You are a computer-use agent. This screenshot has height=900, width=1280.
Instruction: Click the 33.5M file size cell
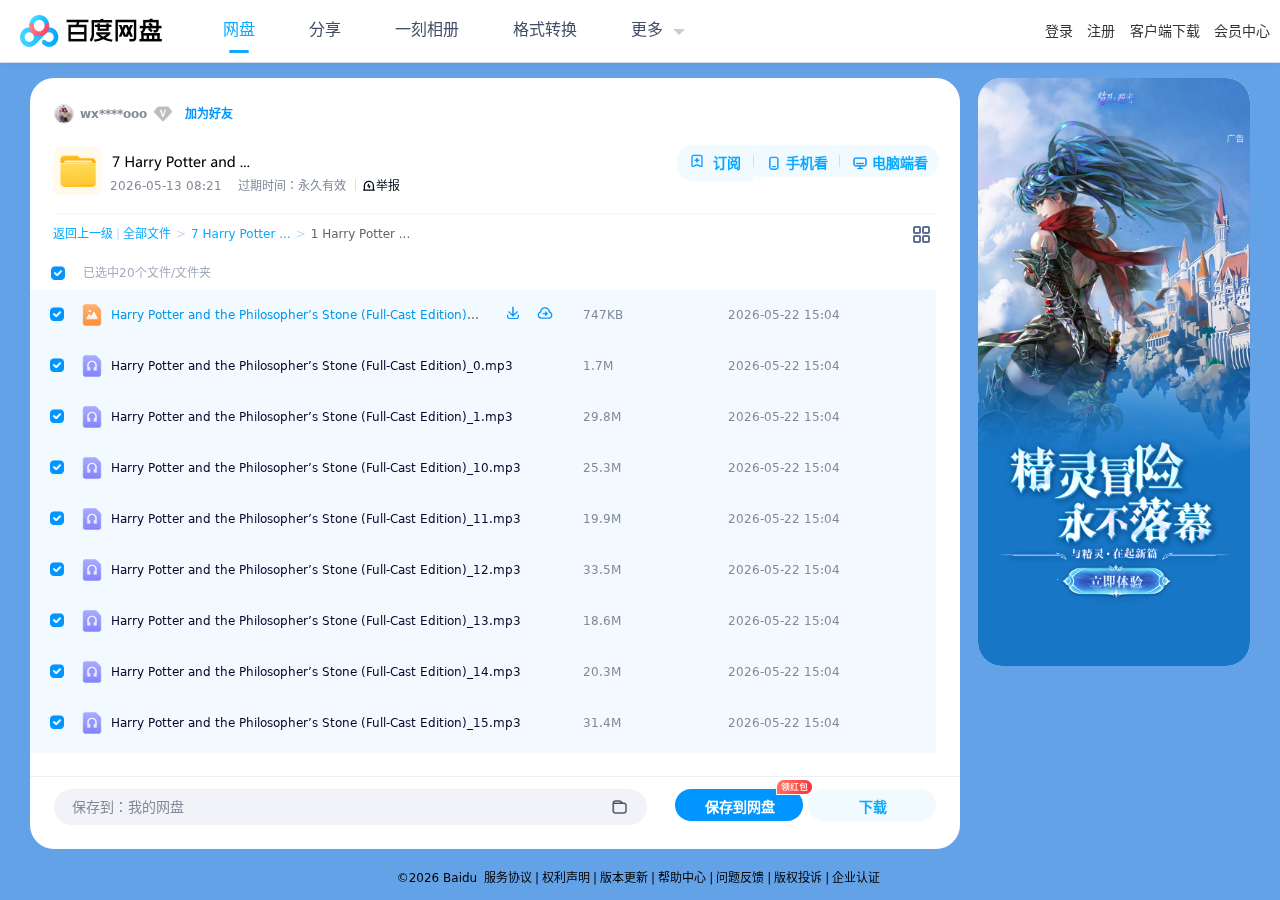click(602, 569)
